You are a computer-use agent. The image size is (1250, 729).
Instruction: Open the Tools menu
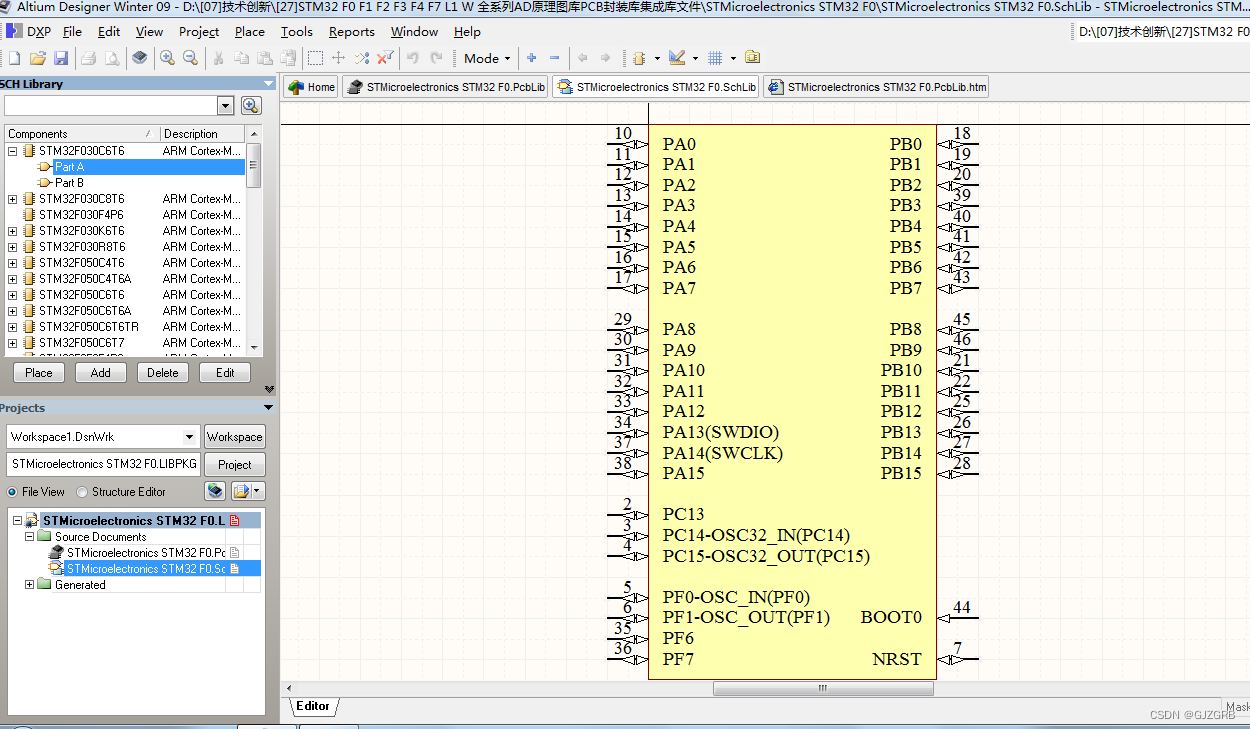tap(296, 32)
